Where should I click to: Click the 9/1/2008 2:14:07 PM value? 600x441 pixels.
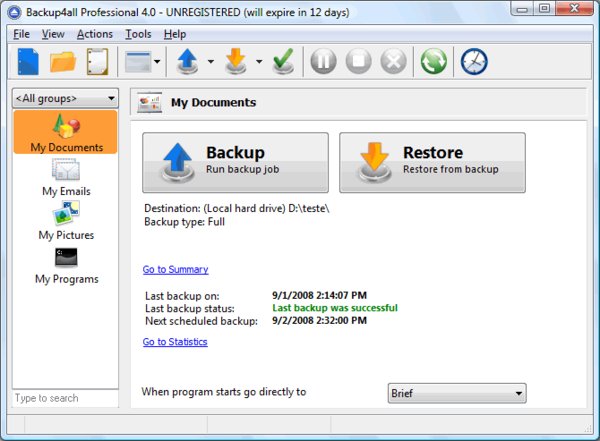(x=320, y=295)
